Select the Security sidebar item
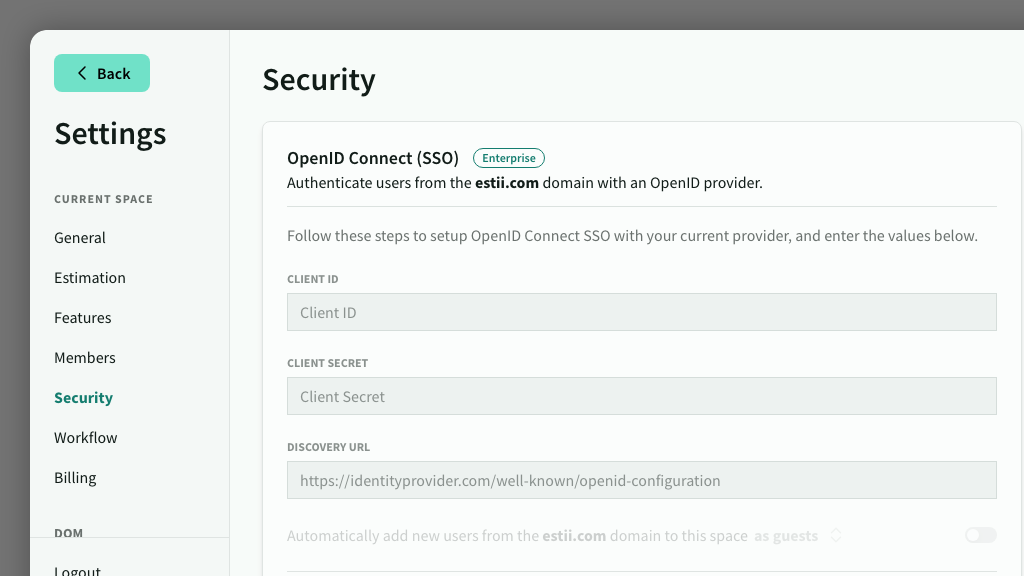This screenshot has height=576, width=1024. click(83, 398)
